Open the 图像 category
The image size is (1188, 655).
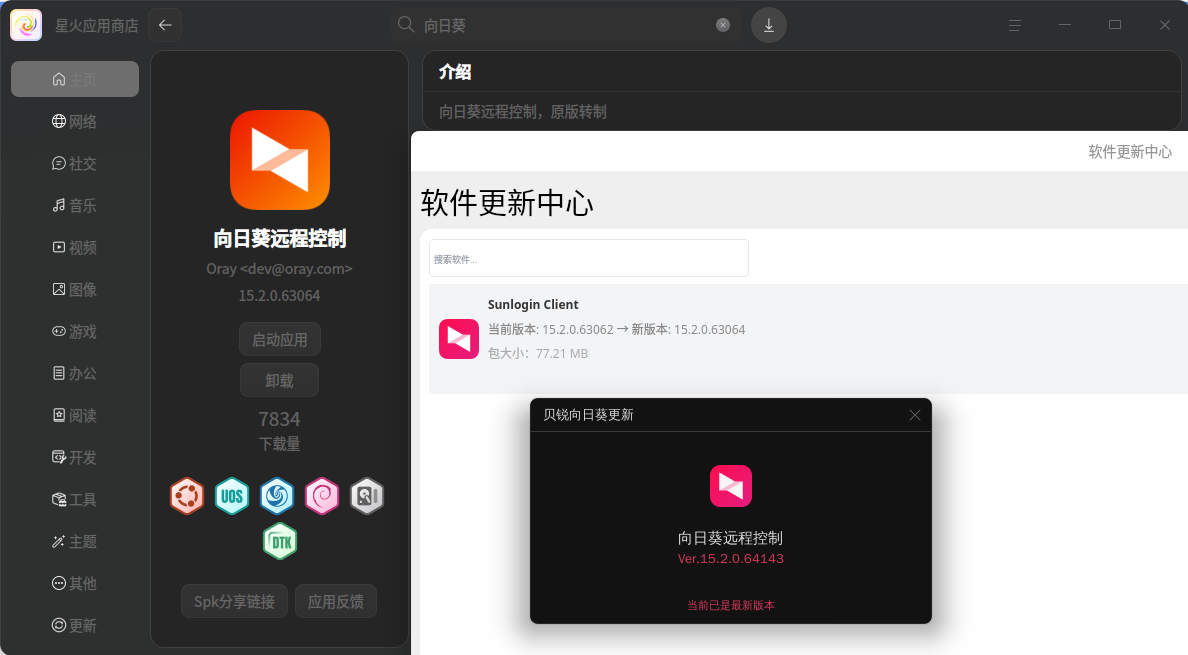click(x=75, y=289)
